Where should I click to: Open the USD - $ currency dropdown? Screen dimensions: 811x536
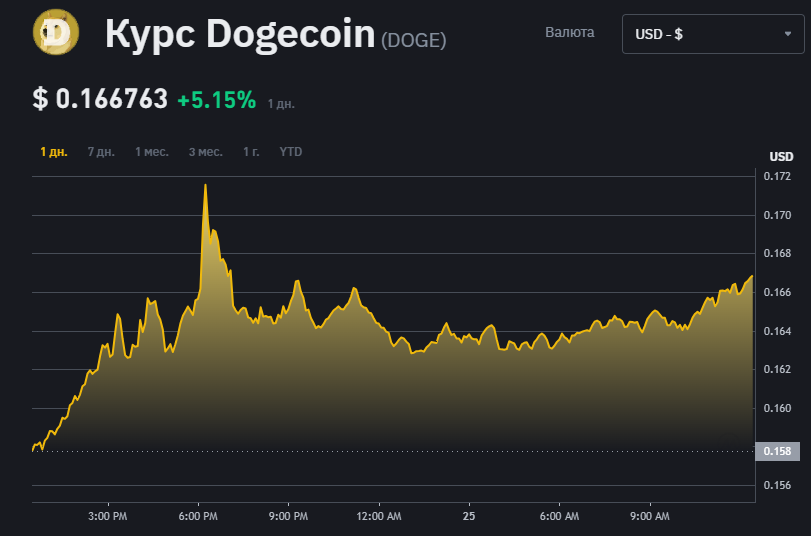(x=713, y=34)
